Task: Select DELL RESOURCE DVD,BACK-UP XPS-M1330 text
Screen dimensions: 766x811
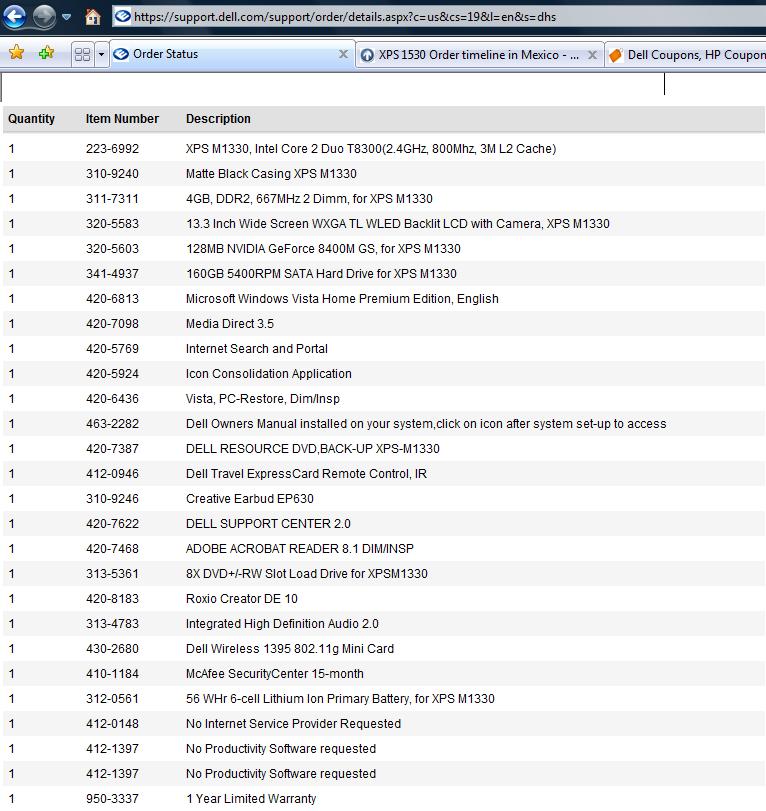Action: click(312, 448)
